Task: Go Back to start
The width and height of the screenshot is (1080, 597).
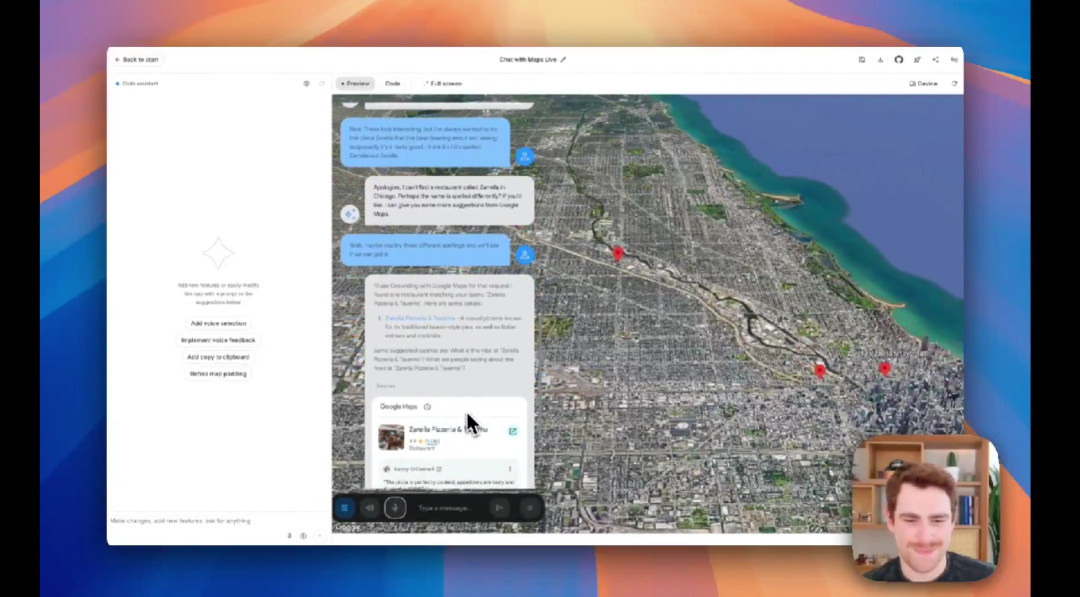Action: (137, 60)
